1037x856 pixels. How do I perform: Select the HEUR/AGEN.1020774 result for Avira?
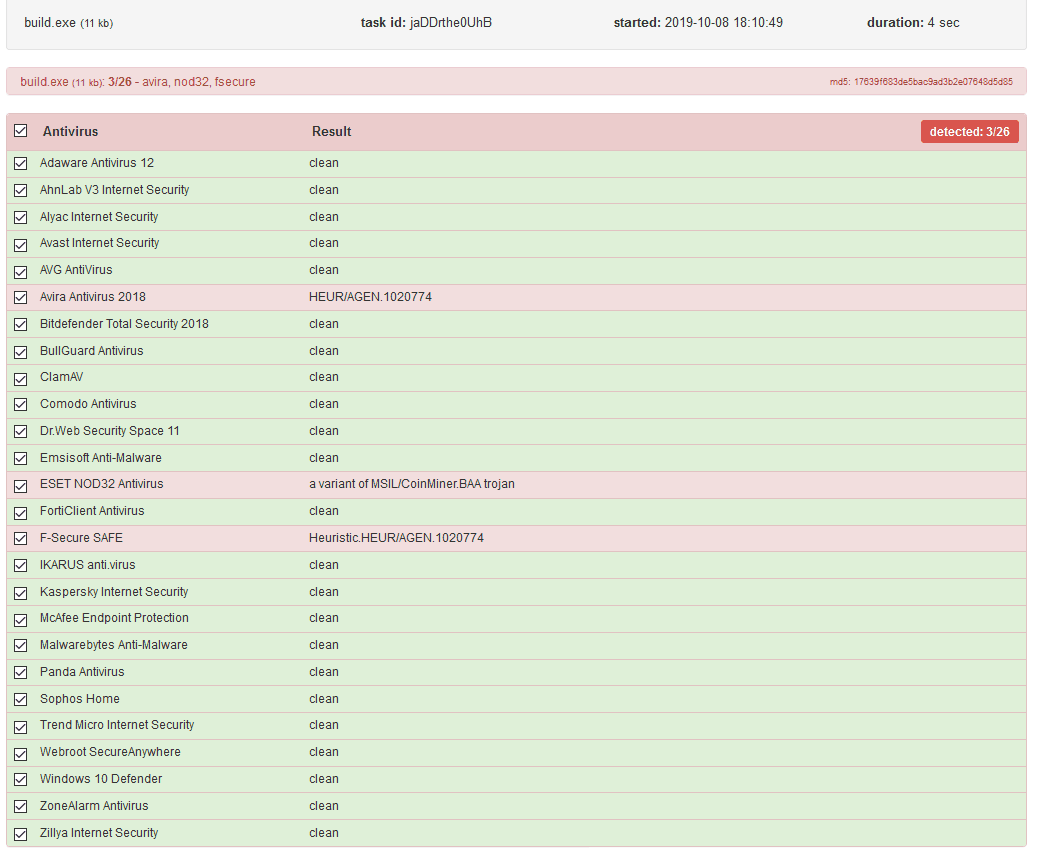pos(370,297)
